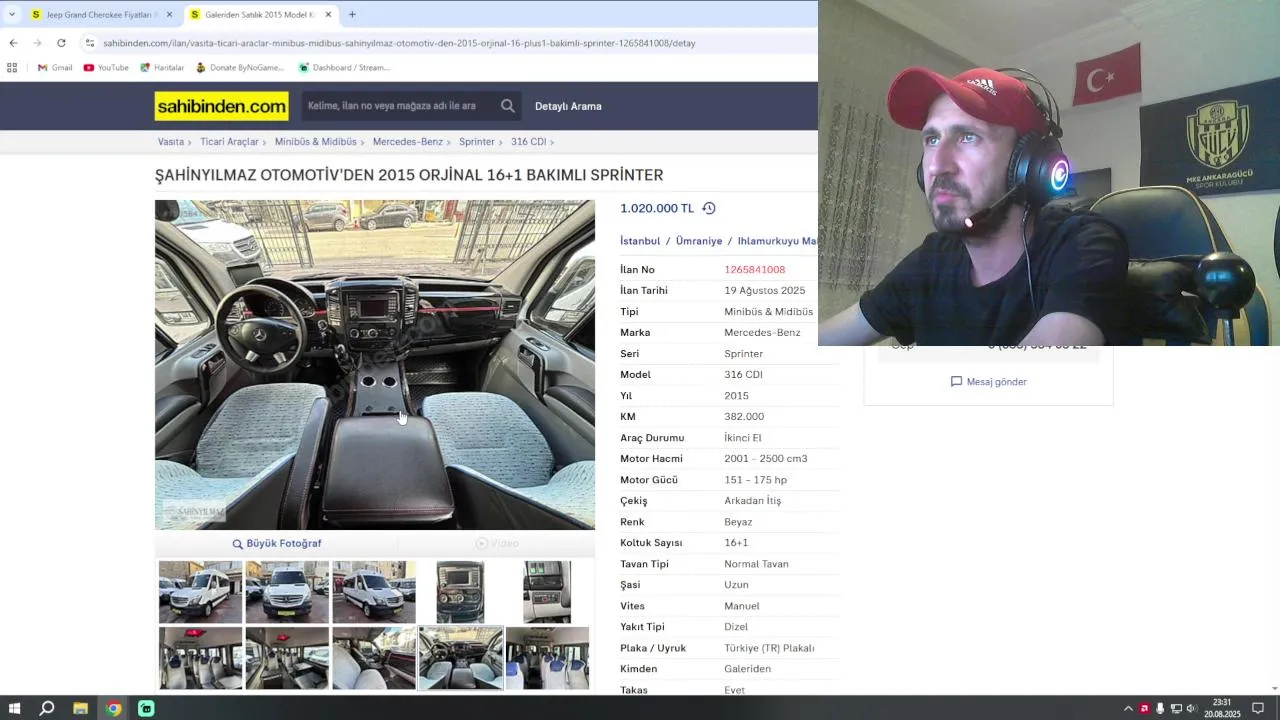This screenshot has width=1280, height=720.
Task: Reload the page with the refresh icon
Action: [x=61, y=43]
